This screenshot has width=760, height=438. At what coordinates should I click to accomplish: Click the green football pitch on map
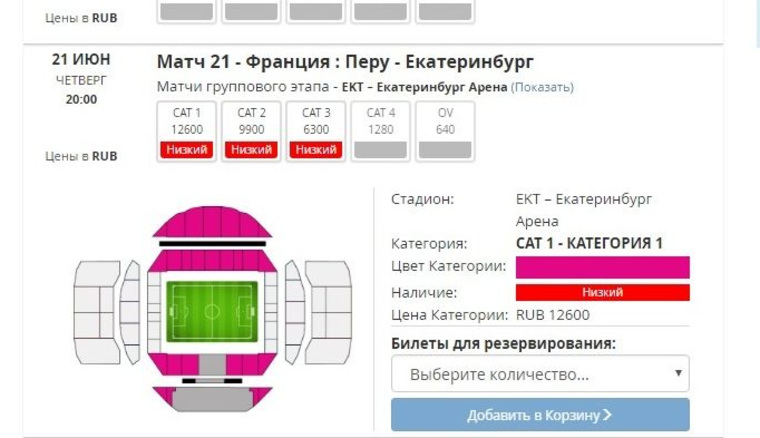(x=212, y=312)
